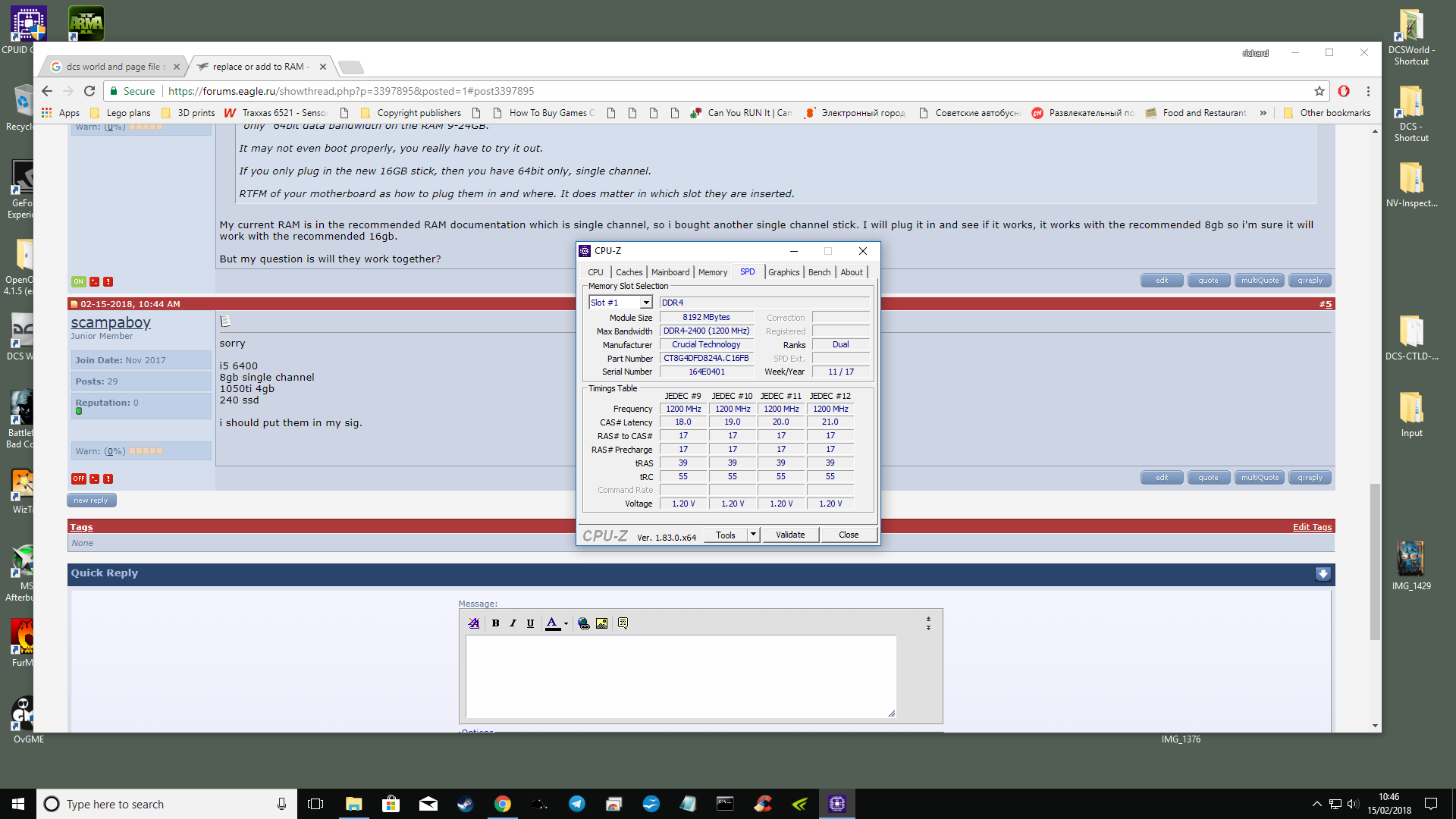Open scampaboy's user profile link
The height and width of the screenshot is (819, 1456).
(111, 322)
